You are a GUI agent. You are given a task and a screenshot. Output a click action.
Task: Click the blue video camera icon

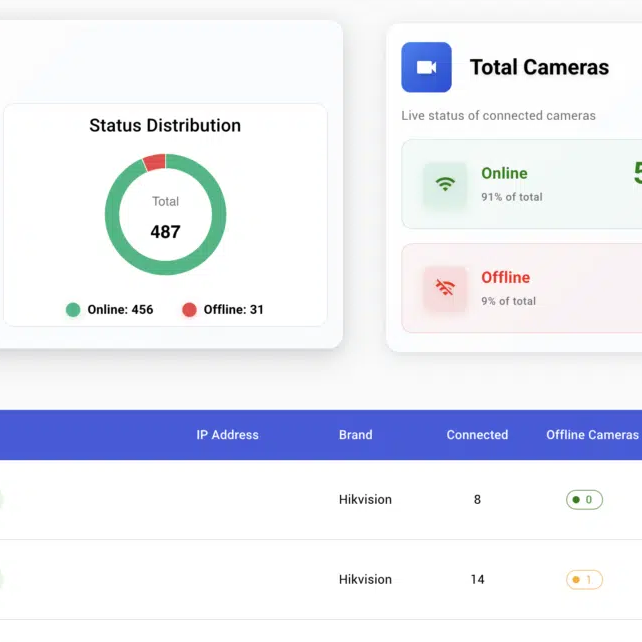point(426,67)
